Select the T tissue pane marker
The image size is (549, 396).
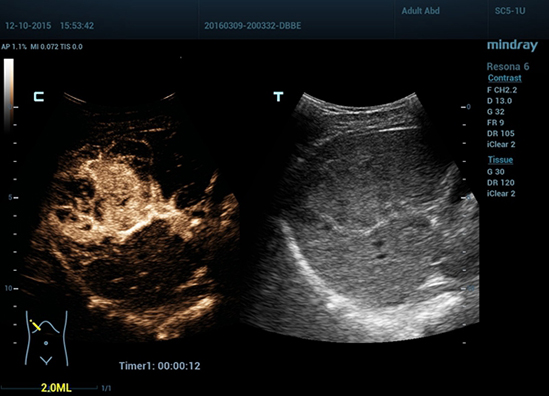tap(278, 97)
